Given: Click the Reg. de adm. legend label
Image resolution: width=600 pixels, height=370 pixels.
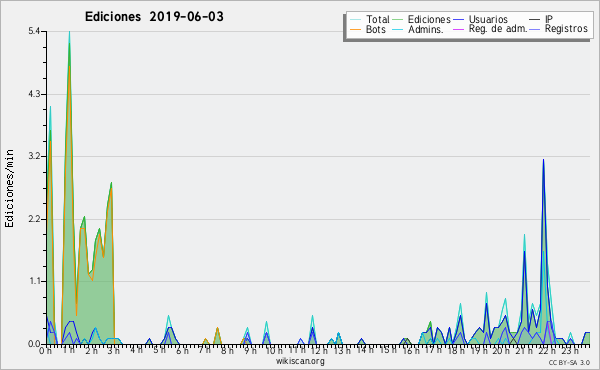Looking at the screenshot, I should 498,29.
